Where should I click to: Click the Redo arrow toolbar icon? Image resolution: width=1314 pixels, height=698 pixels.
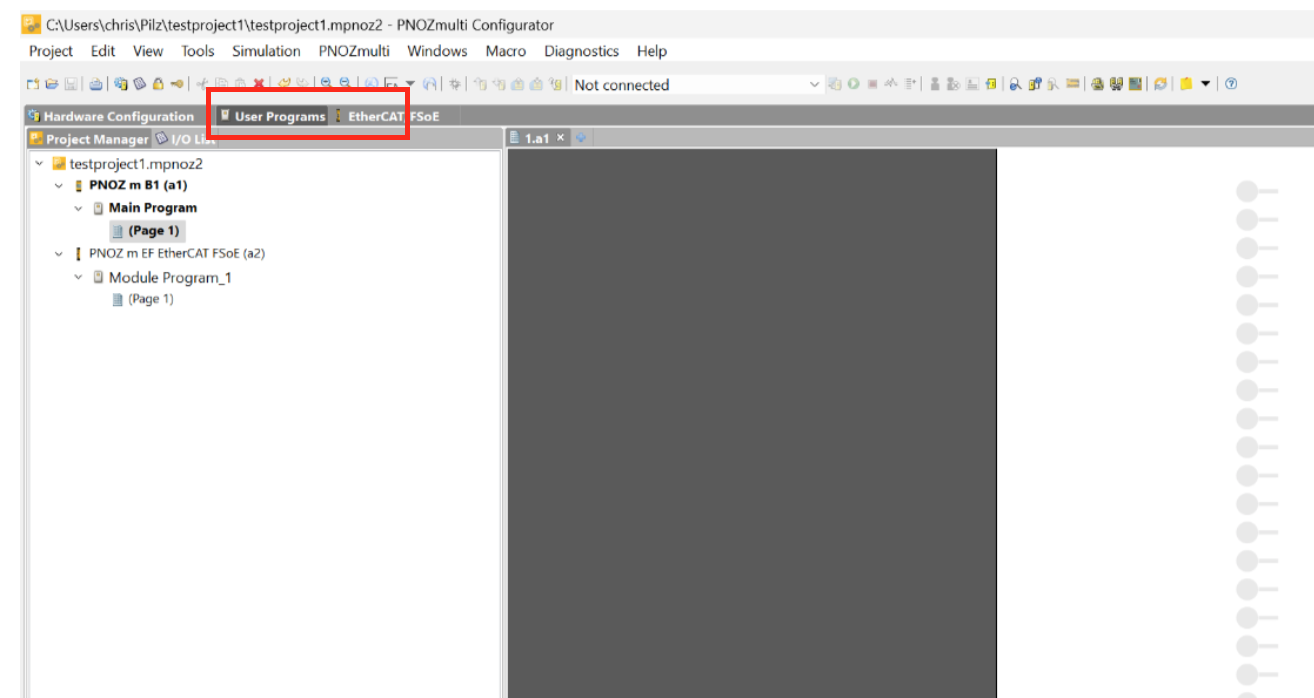coord(302,84)
